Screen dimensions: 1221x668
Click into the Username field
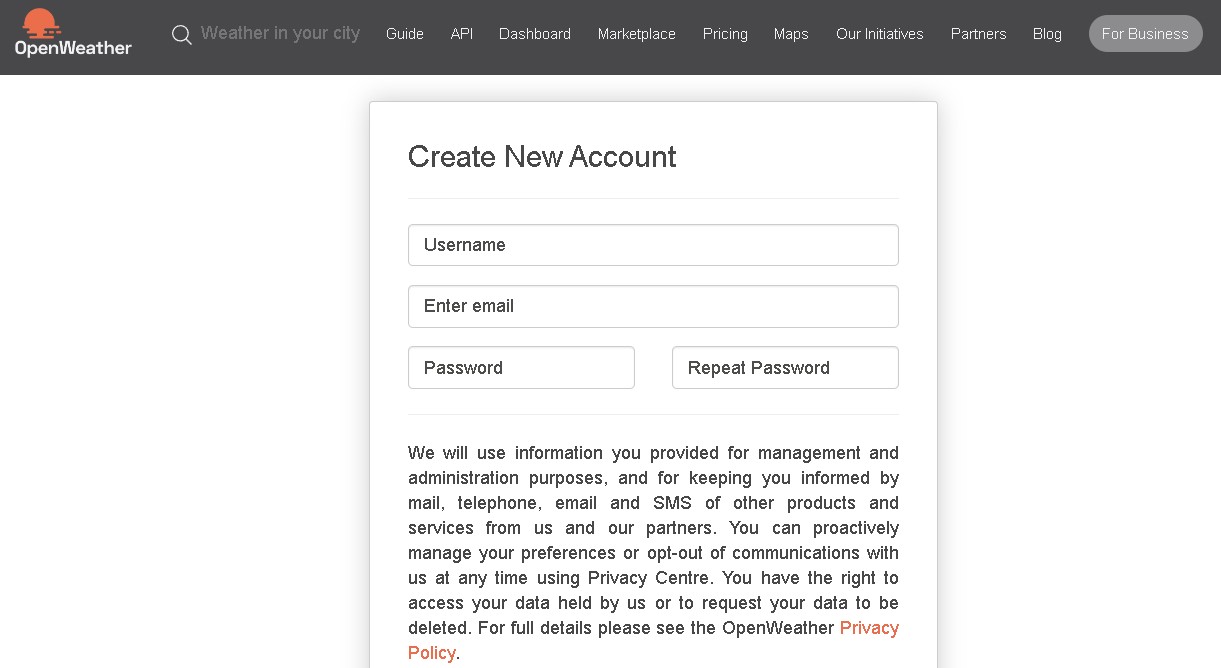(x=653, y=245)
